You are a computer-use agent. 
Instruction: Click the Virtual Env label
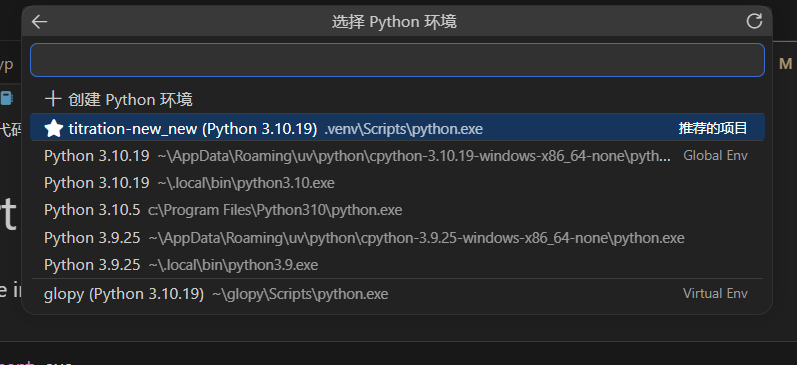click(x=715, y=293)
